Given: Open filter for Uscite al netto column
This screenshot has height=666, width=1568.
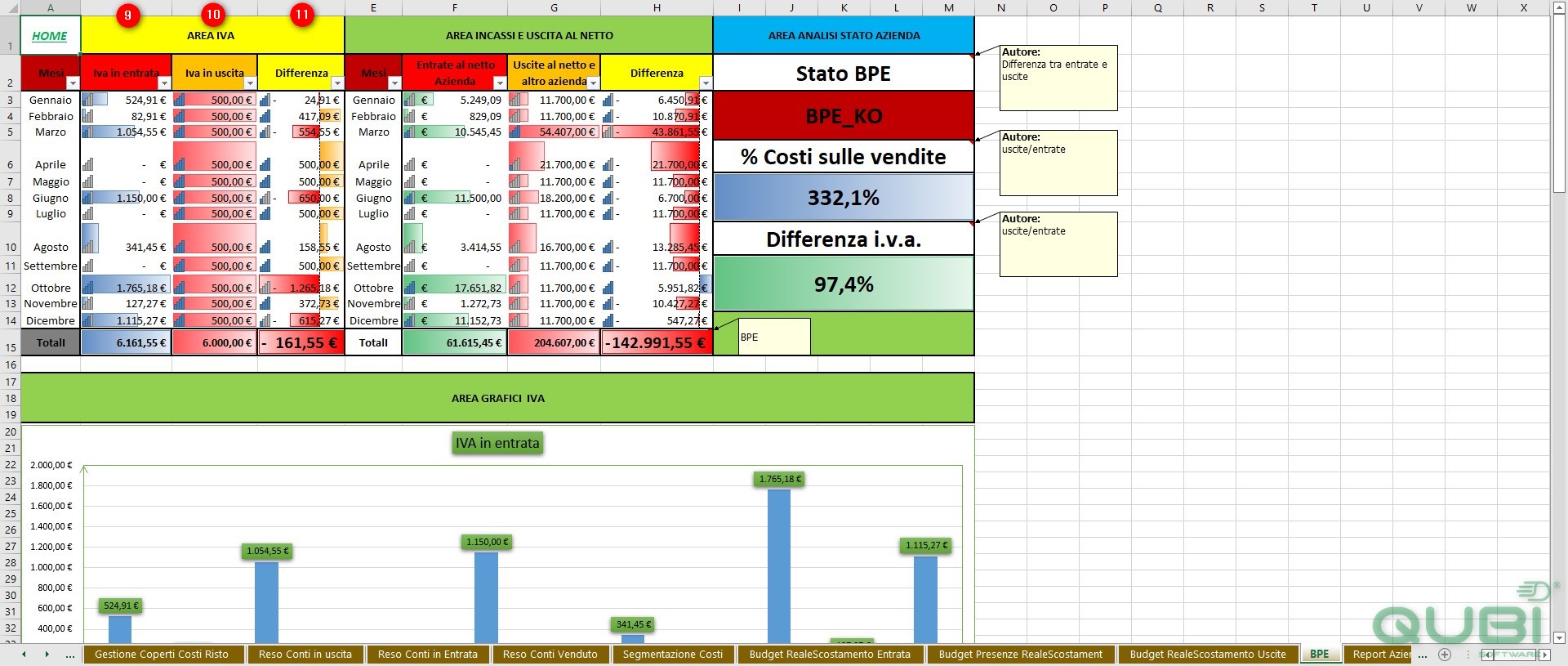Looking at the screenshot, I should 593,83.
